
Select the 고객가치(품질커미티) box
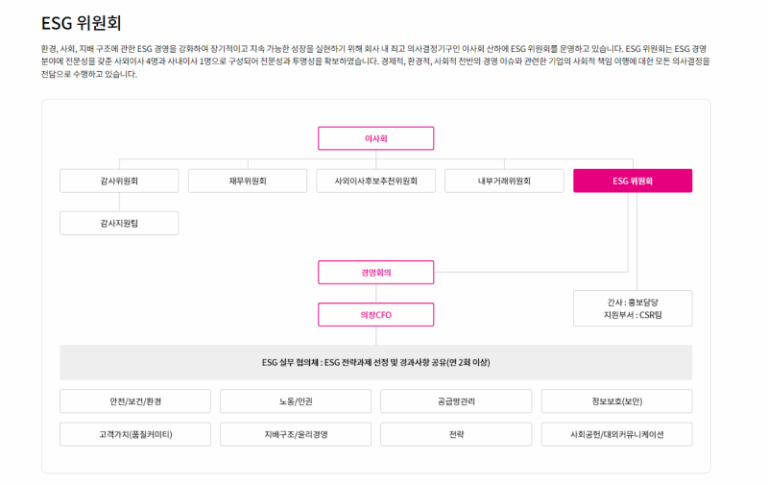click(135, 435)
